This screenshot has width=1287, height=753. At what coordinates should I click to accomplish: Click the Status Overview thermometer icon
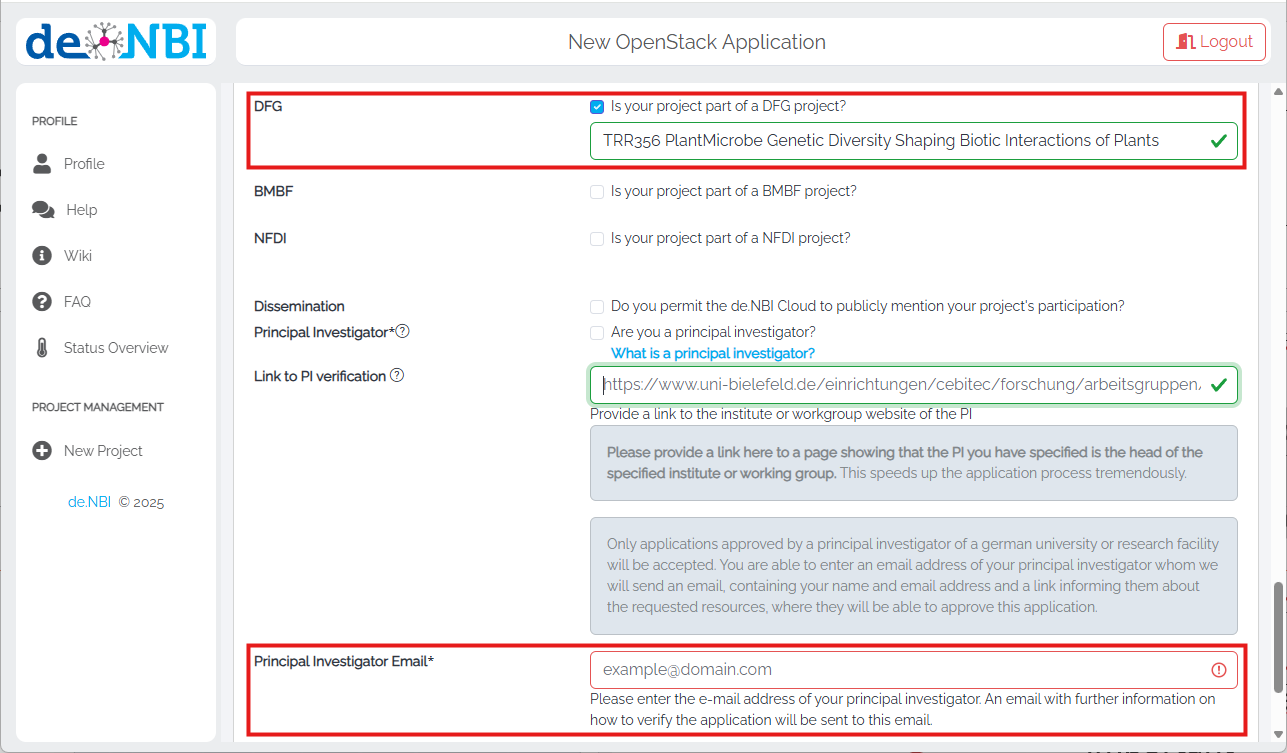[42, 348]
